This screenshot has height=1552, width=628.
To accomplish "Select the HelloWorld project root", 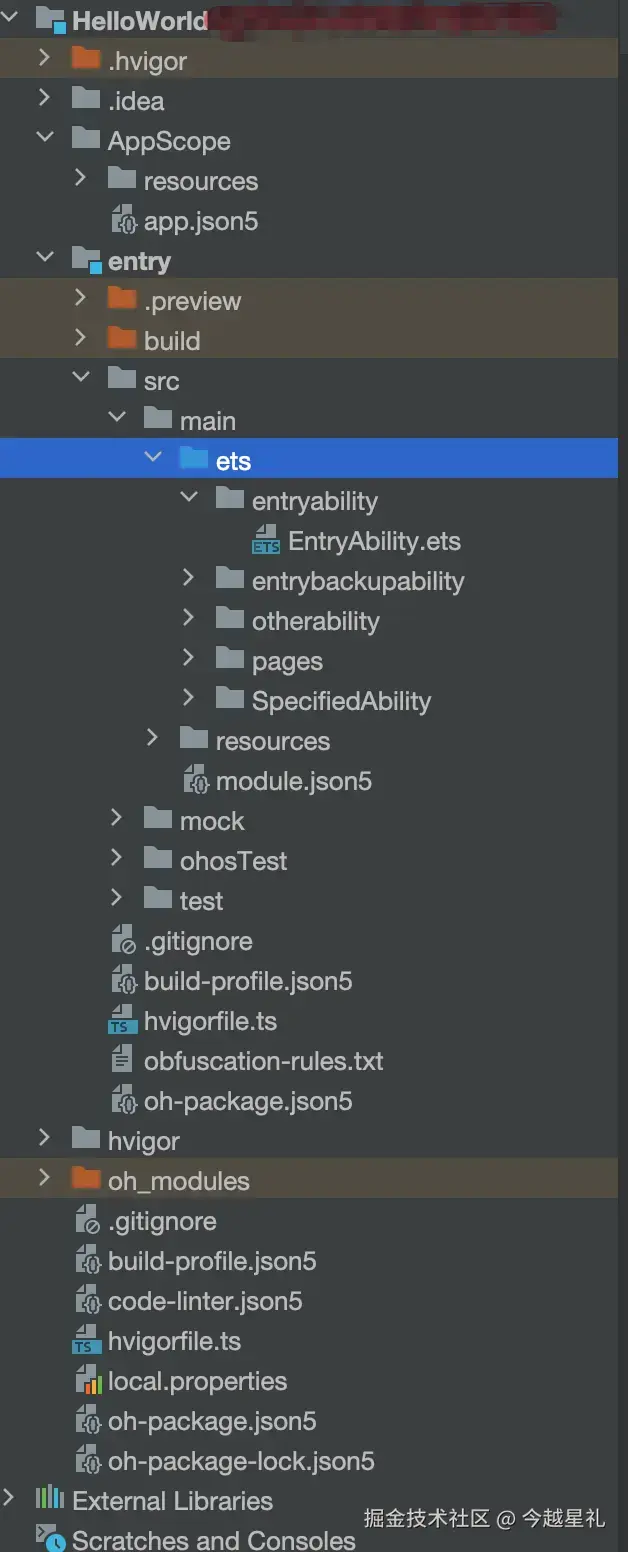I will tap(140, 20).
